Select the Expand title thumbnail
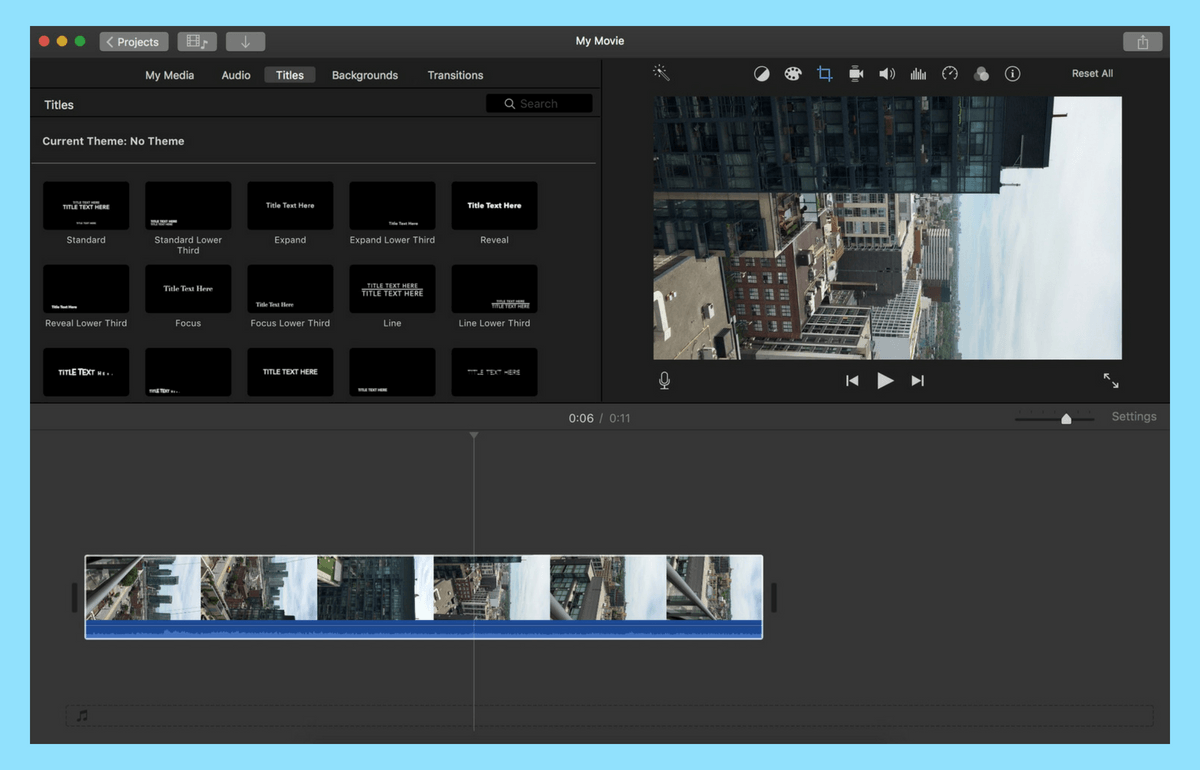The height and width of the screenshot is (770, 1200). [x=290, y=206]
